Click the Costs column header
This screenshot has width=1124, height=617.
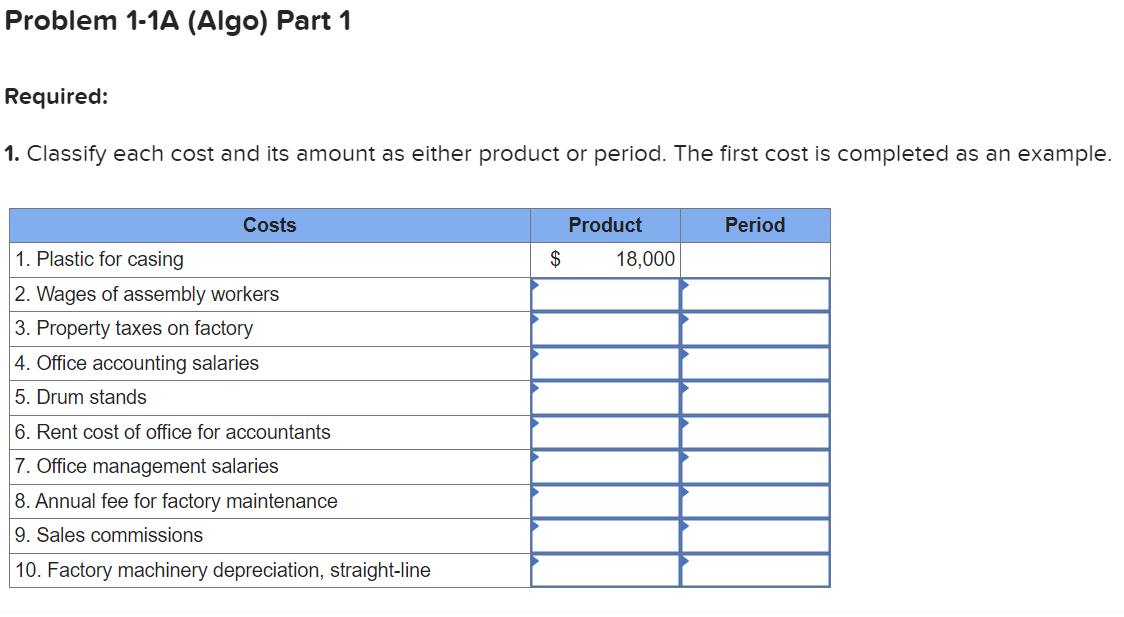click(270, 225)
